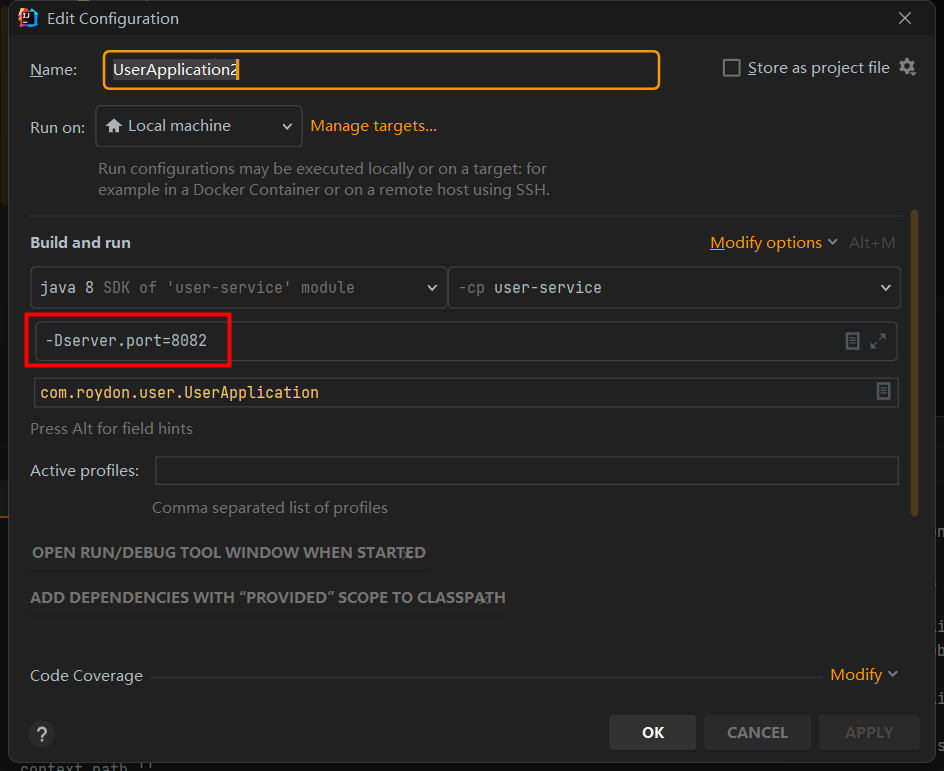Open the Run on Local machine dropdown

(x=198, y=126)
